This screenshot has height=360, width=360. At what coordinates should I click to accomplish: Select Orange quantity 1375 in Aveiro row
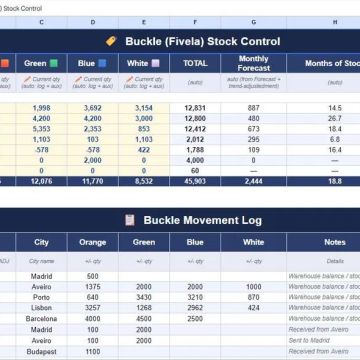coord(93,287)
